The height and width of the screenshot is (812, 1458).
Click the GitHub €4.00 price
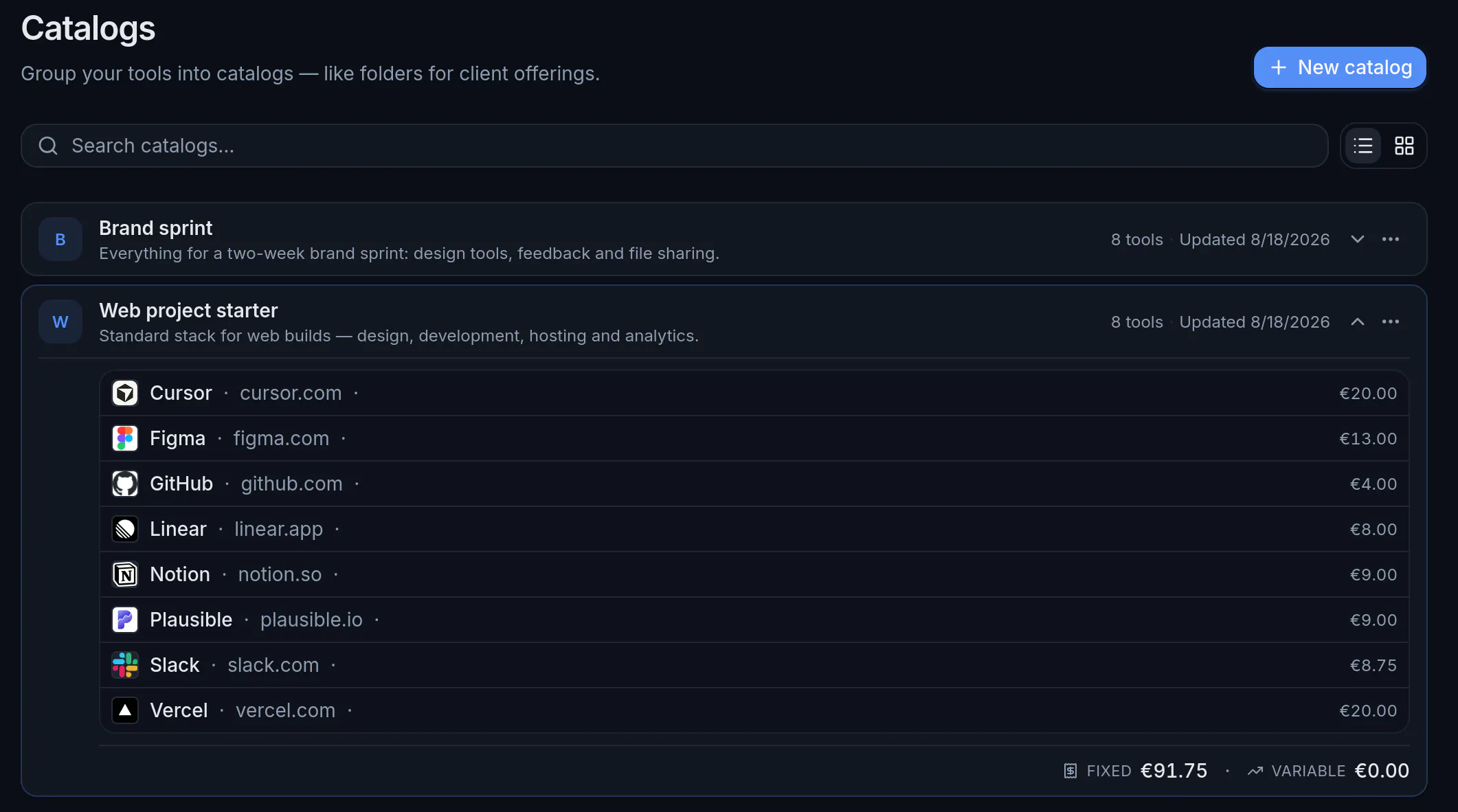point(1373,484)
